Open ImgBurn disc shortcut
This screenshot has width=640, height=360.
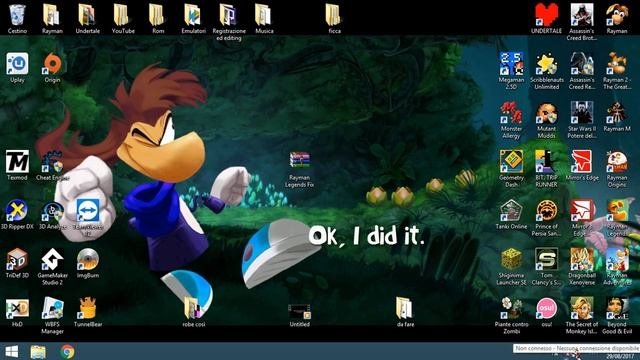click(88, 260)
